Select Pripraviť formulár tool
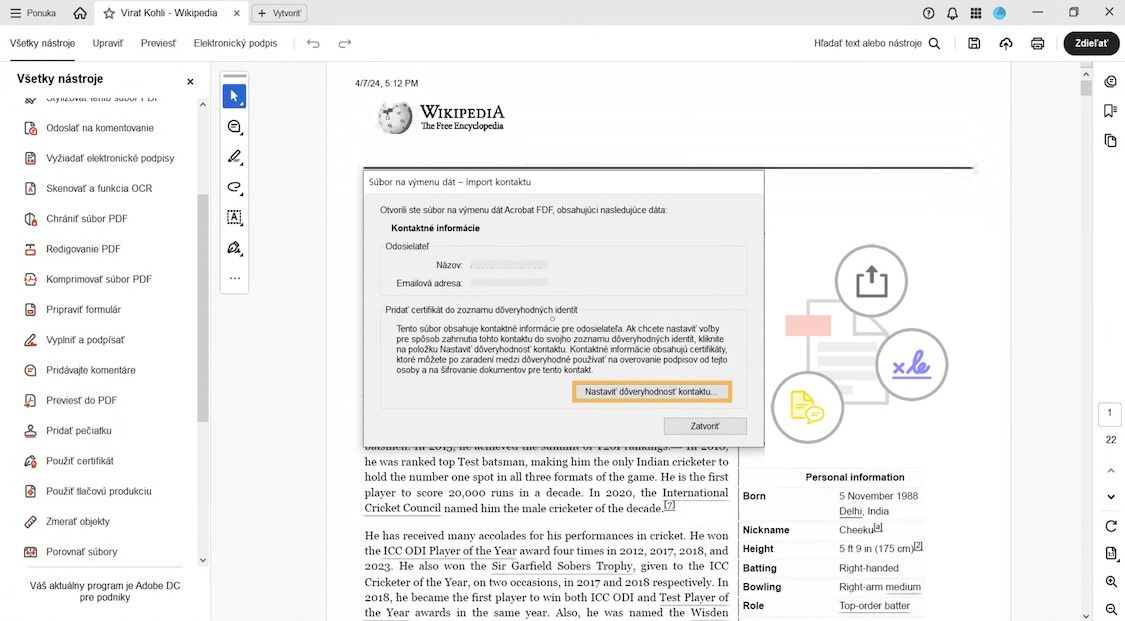 [83, 309]
